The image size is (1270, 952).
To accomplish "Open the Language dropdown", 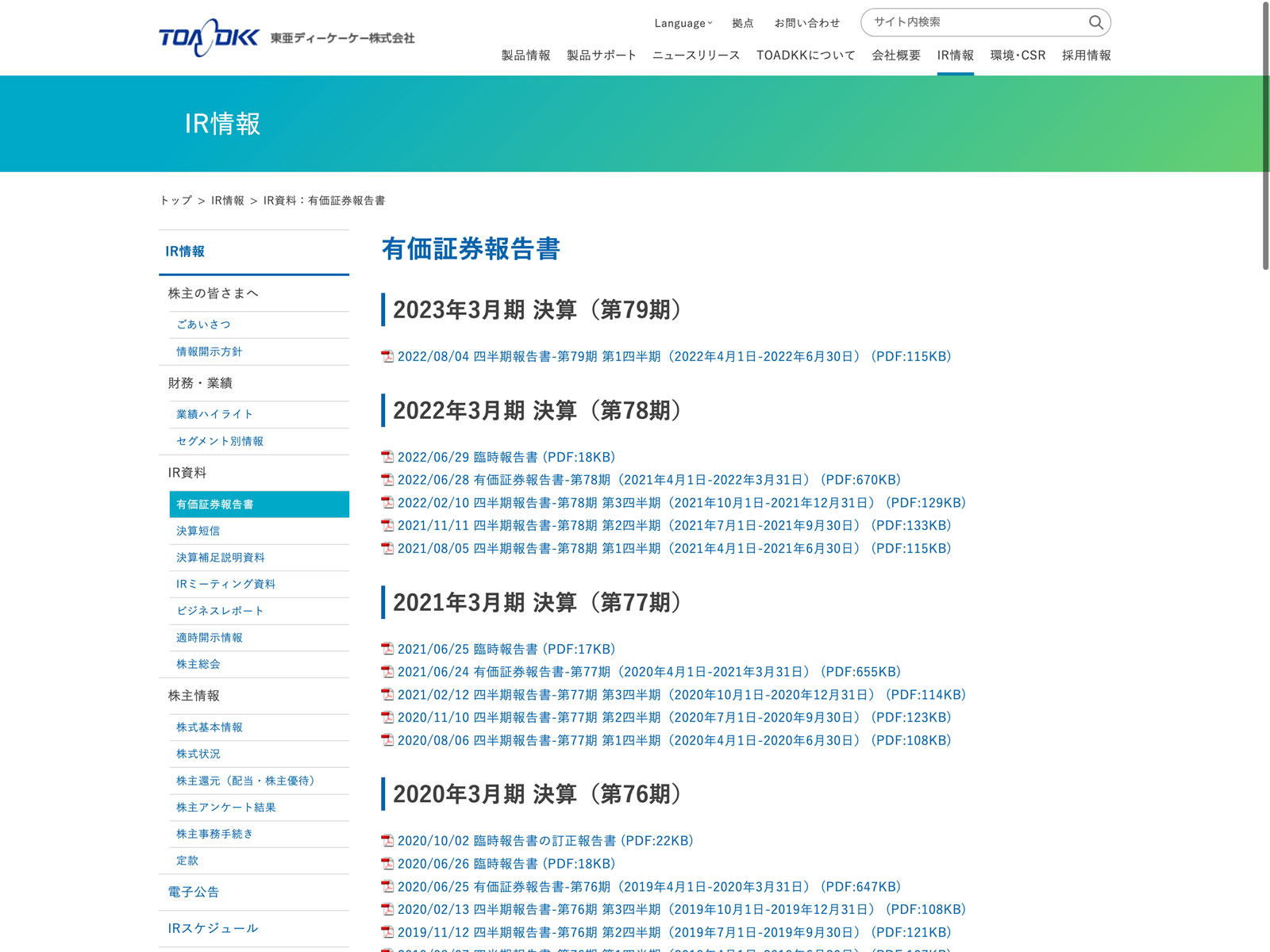I will pyautogui.click(x=683, y=23).
